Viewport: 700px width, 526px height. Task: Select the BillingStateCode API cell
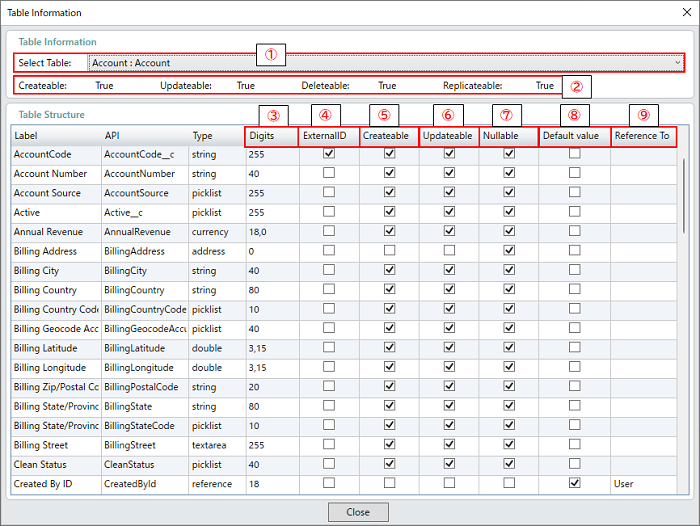(x=145, y=426)
